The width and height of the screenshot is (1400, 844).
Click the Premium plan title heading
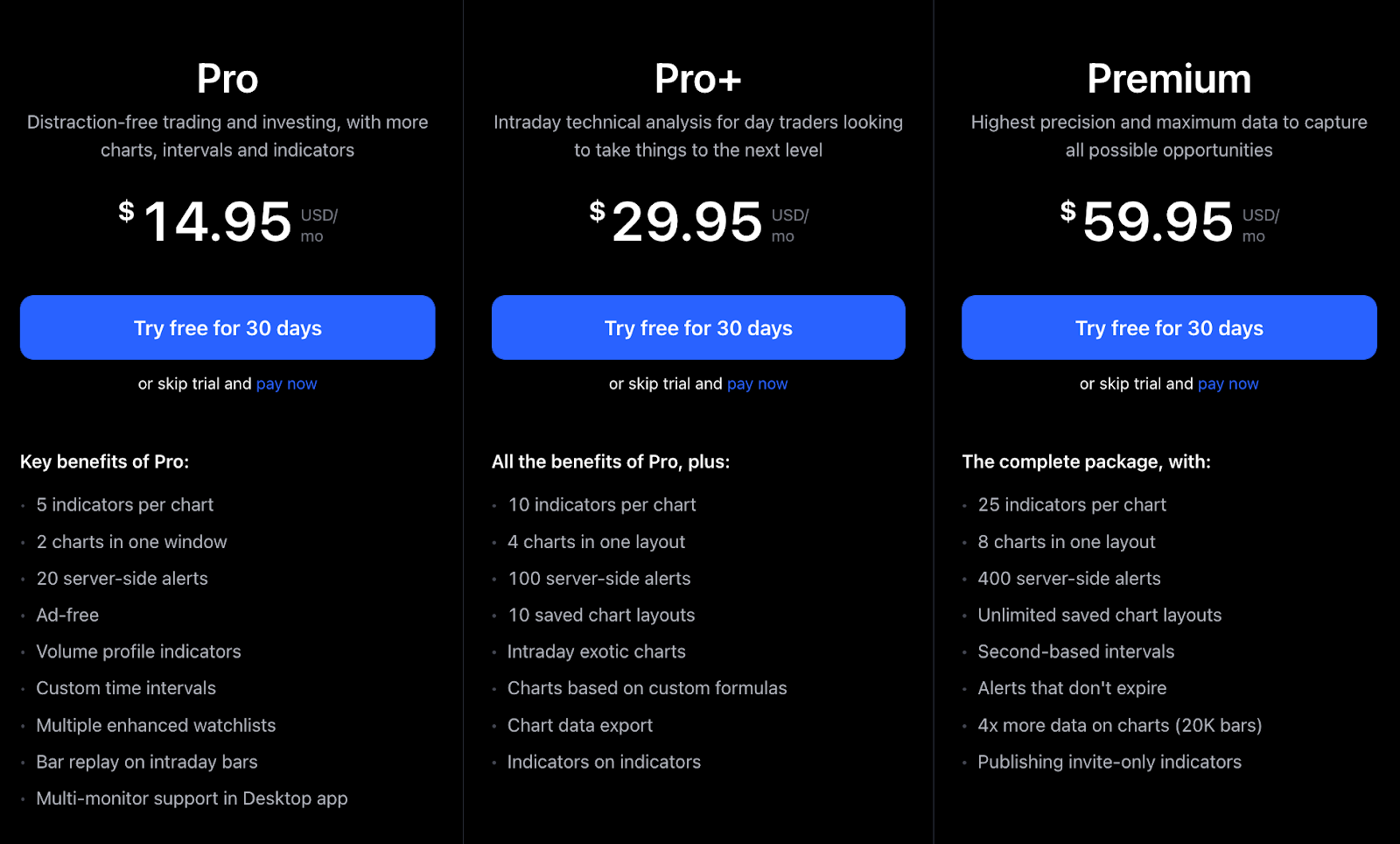click(1169, 79)
